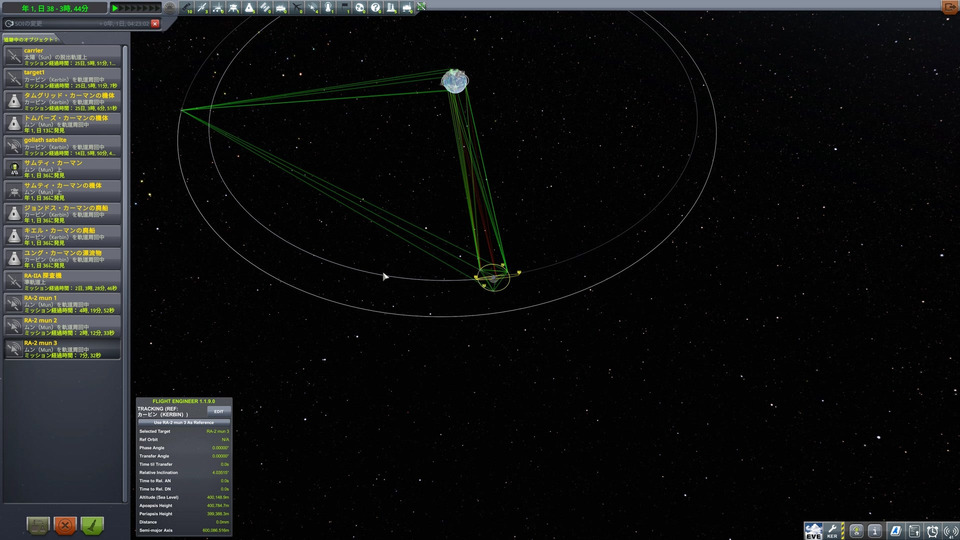This screenshot has width=960, height=540.
Task: Click Use RA-2 mun 3 As Reference button
Action: [x=184, y=422]
